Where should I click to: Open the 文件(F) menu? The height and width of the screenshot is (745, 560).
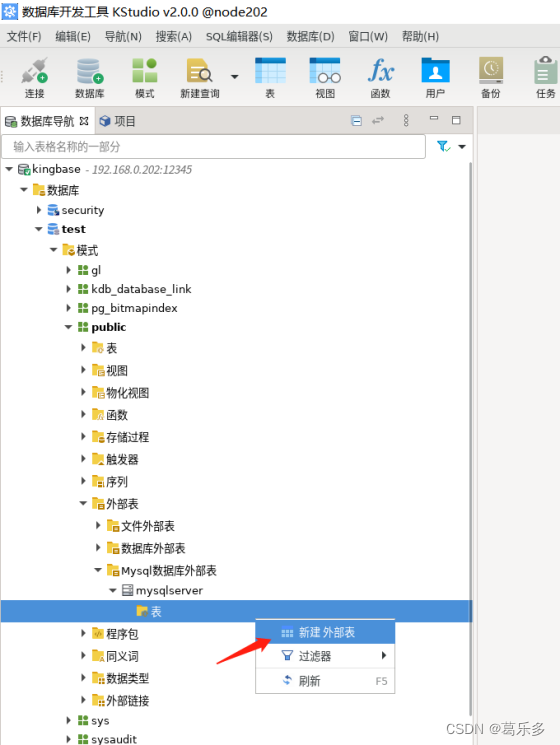tap(24, 37)
